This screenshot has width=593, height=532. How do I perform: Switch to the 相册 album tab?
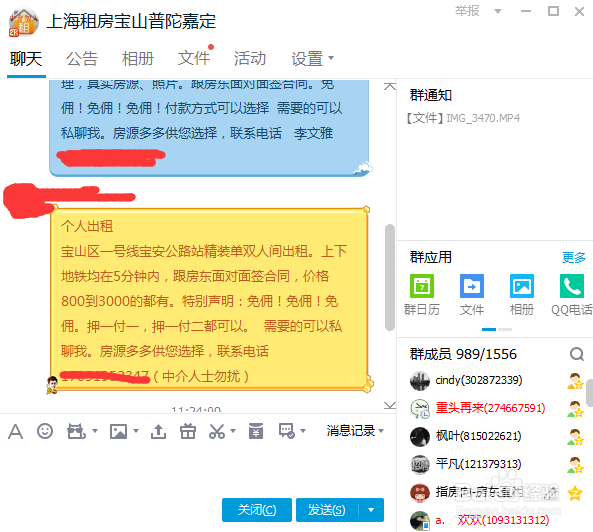click(x=138, y=59)
